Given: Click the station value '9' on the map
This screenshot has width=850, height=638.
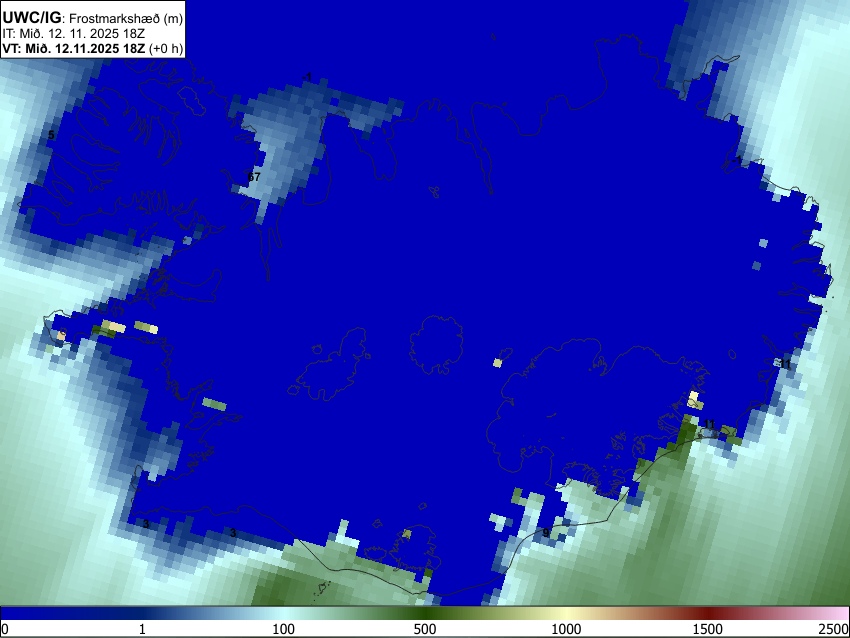Looking at the screenshot, I should 546,533.
